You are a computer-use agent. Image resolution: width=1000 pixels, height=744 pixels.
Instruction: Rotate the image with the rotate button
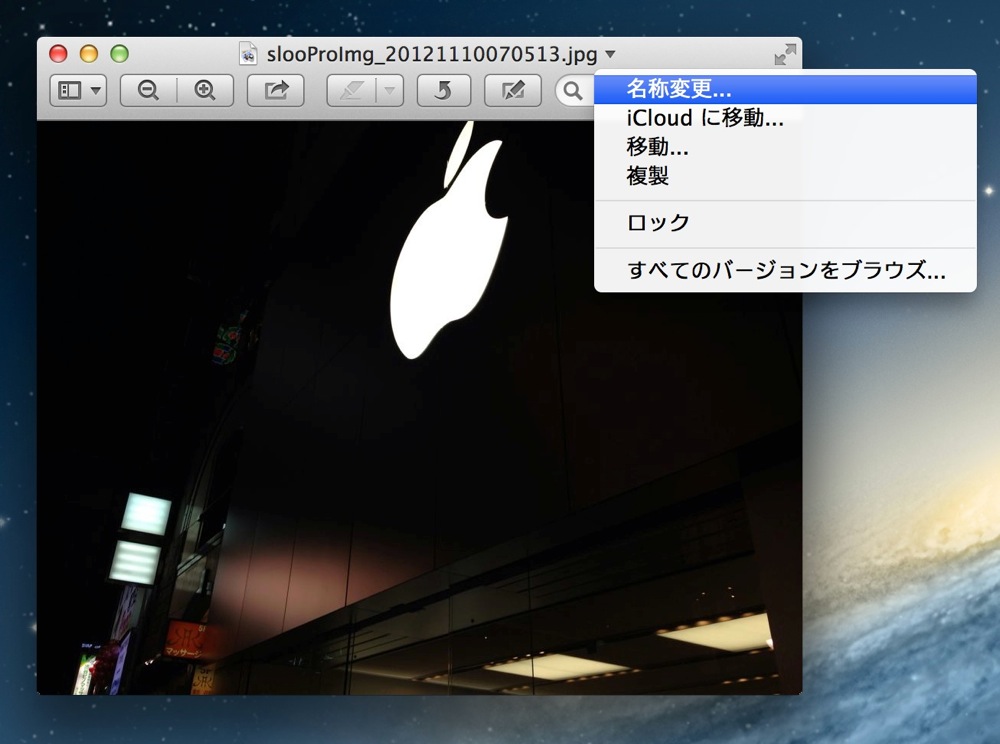point(444,91)
